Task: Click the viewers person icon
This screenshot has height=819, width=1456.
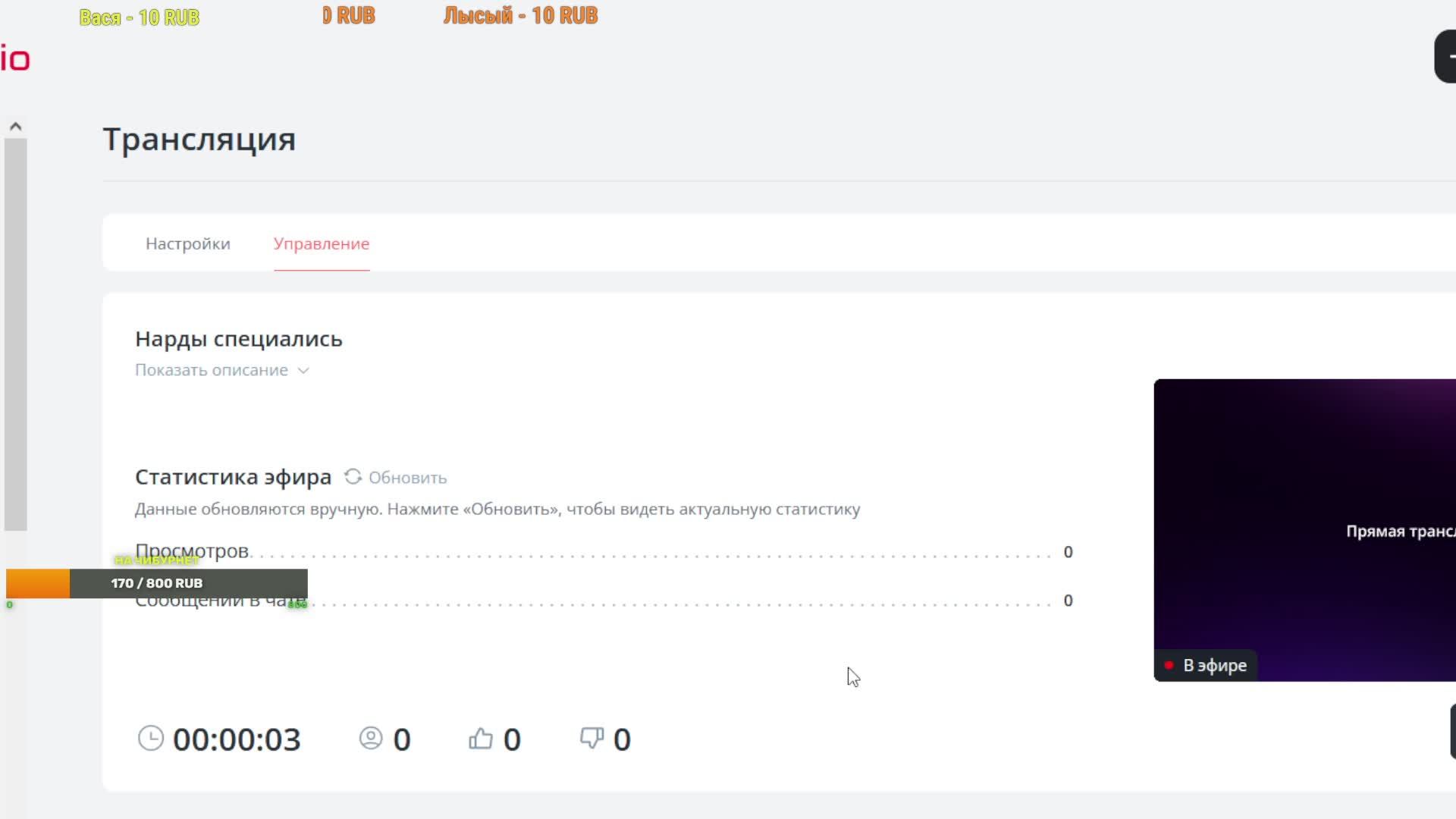Action: (371, 739)
